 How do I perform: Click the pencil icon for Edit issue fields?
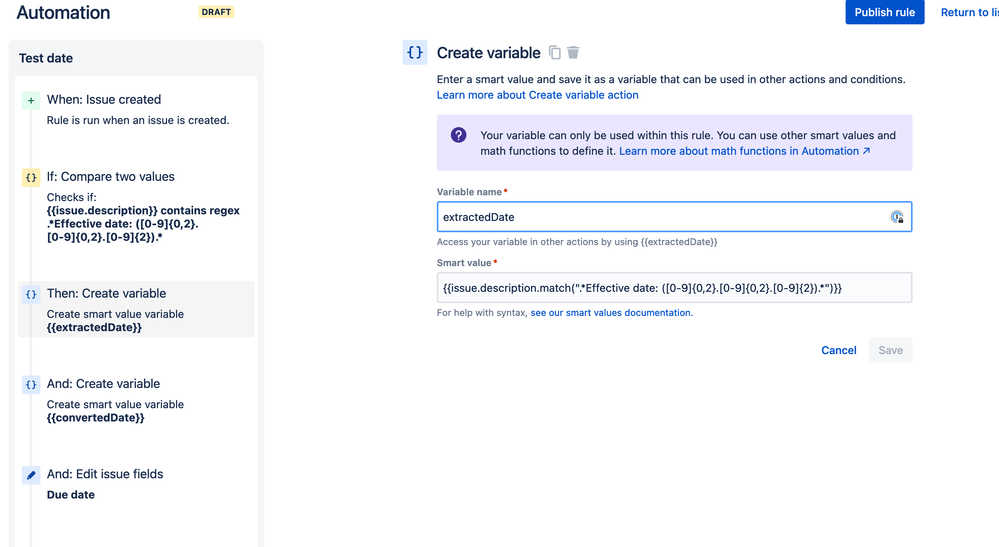tap(31, 475)
